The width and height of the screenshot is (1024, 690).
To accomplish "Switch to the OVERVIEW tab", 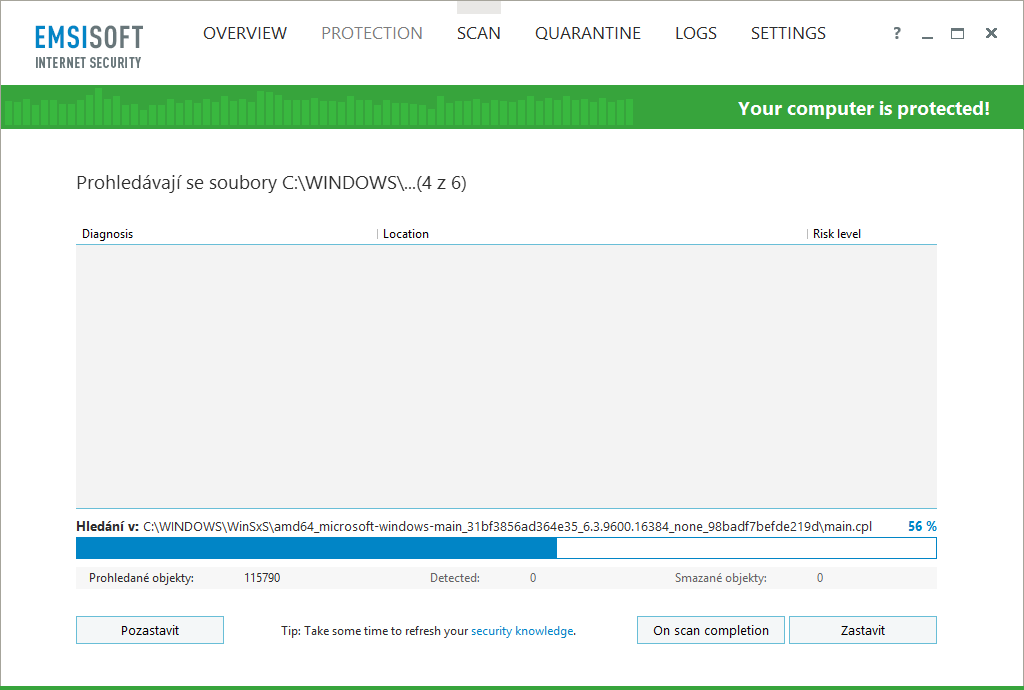I will pyautogui.click(x=245, y=33).
